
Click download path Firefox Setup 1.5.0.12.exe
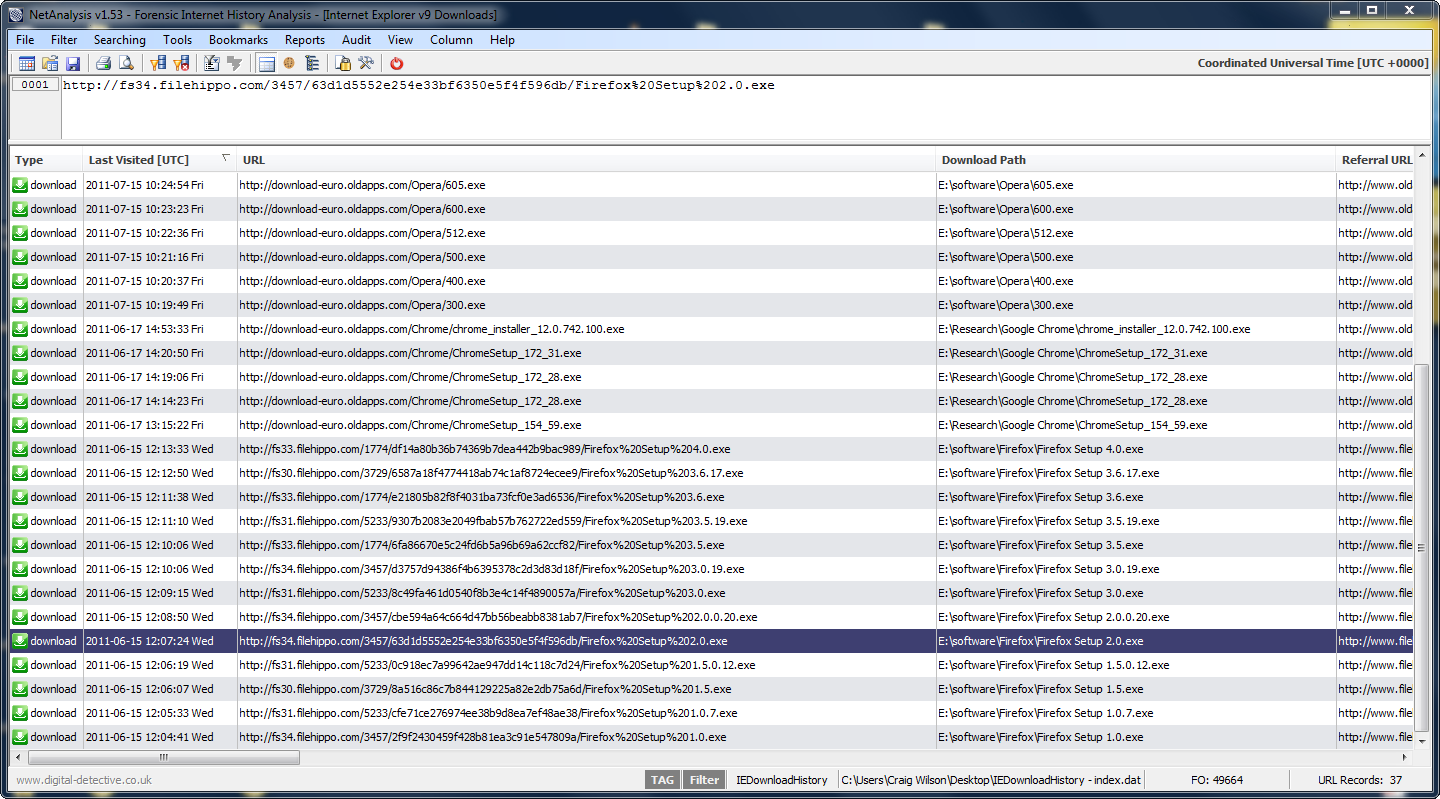(x=1054, y=665)
